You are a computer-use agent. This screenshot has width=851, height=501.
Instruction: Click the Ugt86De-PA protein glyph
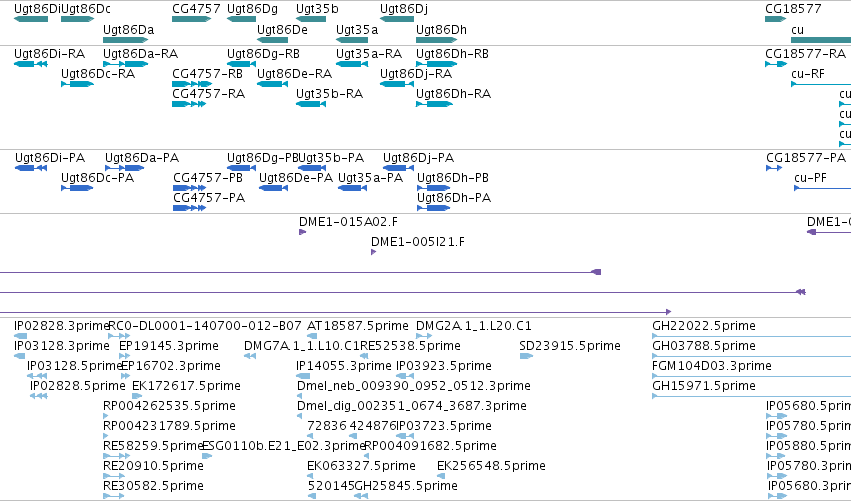[274, 188]
